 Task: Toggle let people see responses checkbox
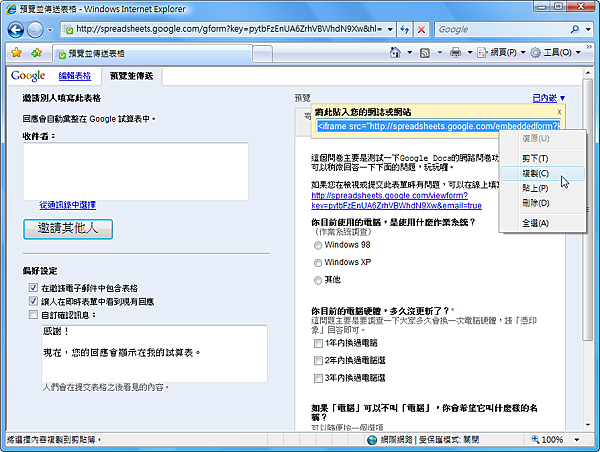coord(33,301)
